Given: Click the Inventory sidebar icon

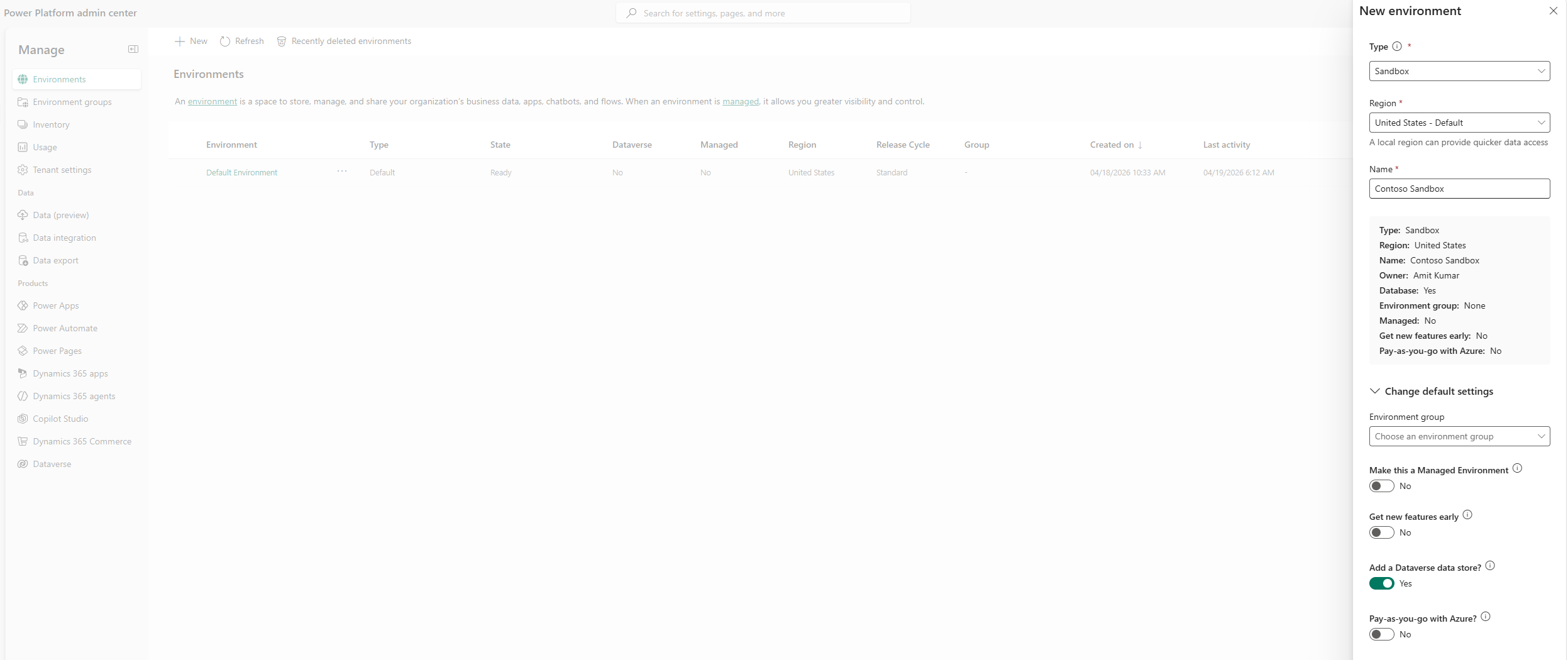Looking at the screenshot, I should pos(23,124).
